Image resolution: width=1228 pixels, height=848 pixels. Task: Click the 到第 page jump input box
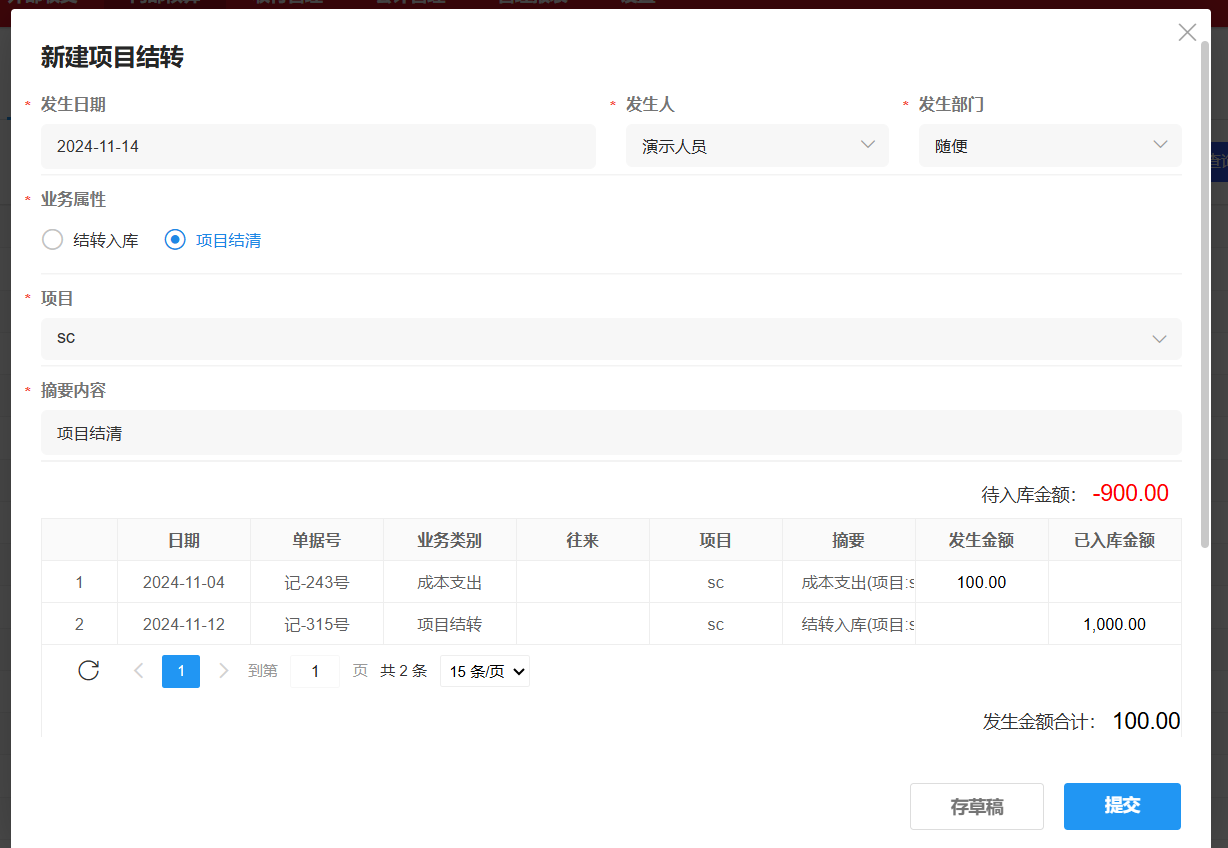[x=314, y=671]
